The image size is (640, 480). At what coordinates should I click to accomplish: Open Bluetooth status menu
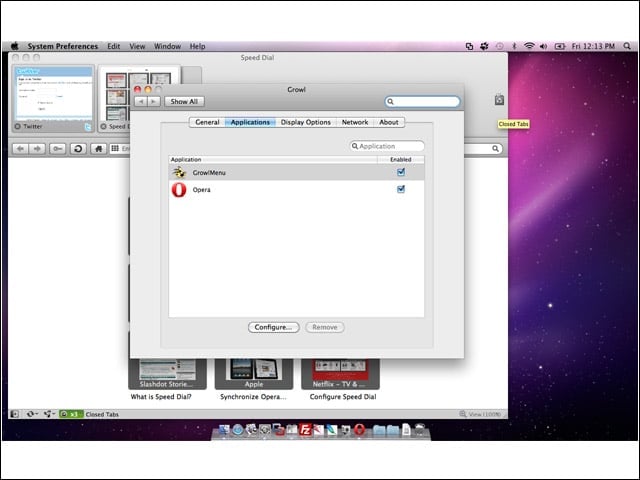coord(514,46)
